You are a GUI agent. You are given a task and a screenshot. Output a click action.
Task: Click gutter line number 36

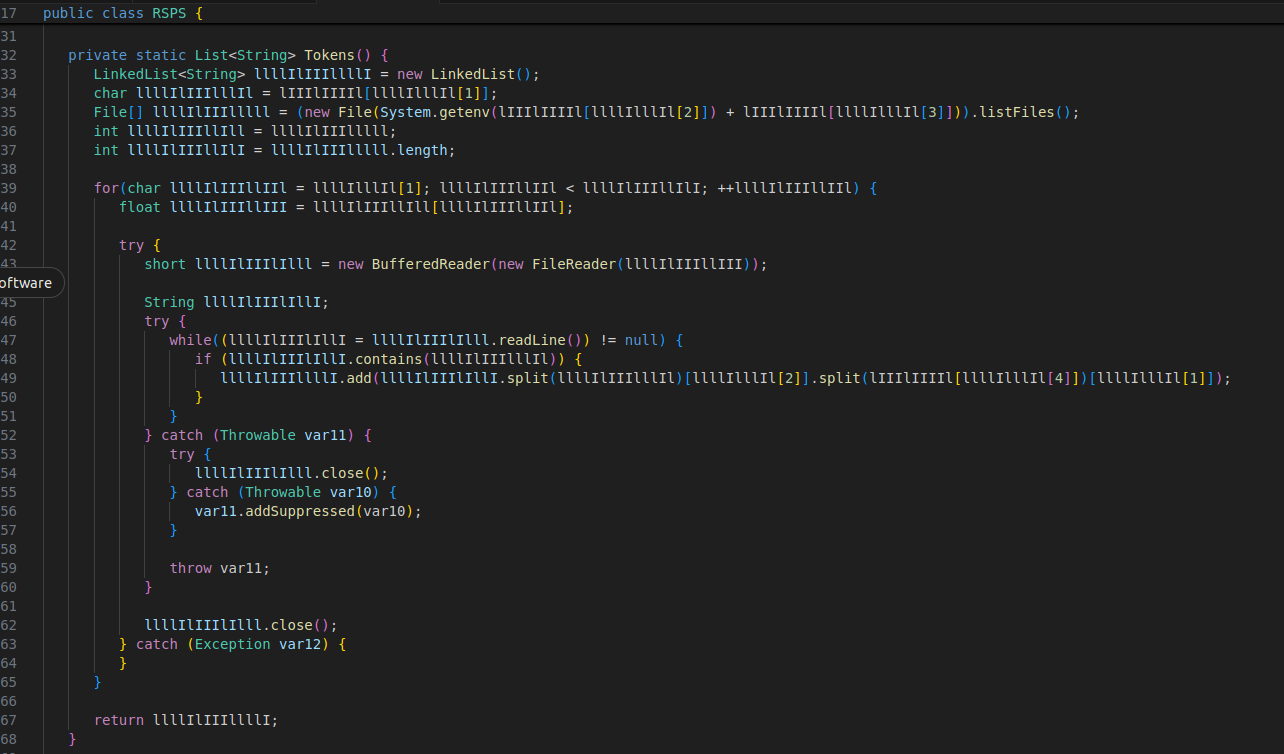point(9,131)
